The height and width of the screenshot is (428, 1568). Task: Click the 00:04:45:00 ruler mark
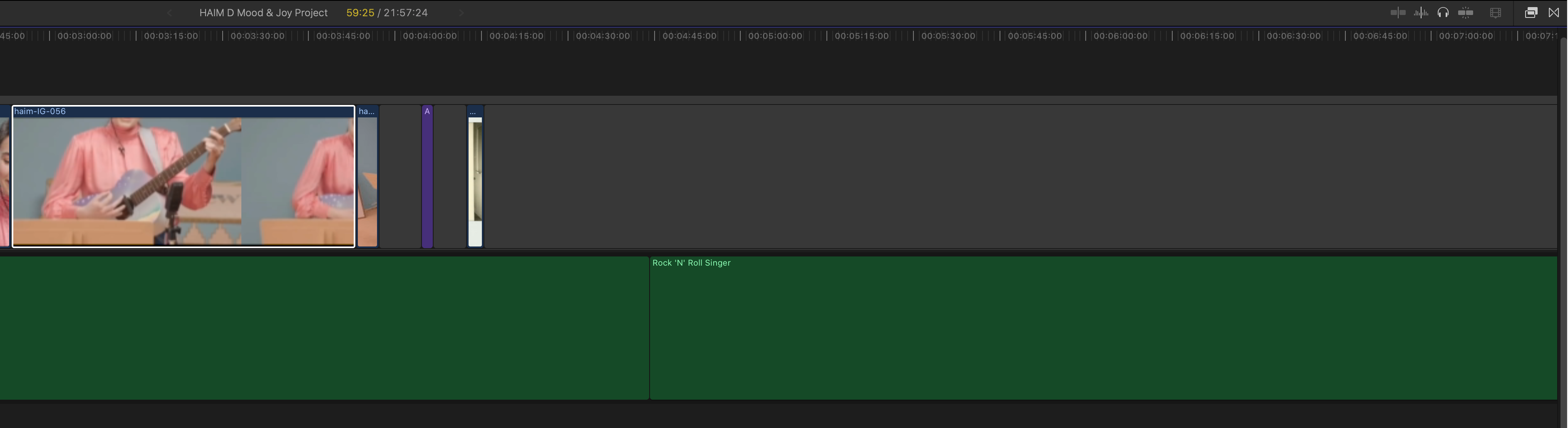coord(690,36)
